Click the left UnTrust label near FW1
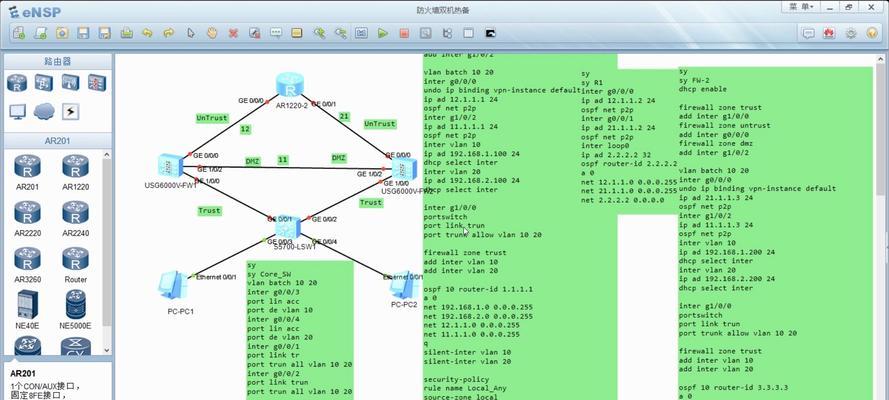Image resolution: width=889 pixels, height=400 pixels. coord(212,118)
